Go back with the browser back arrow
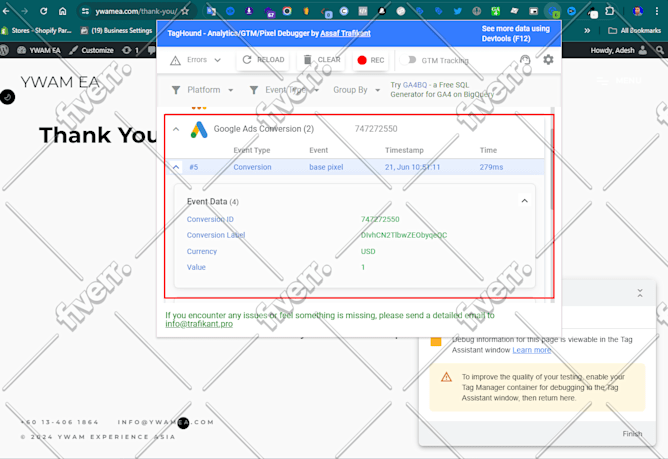668x459 pixels. pyautogui.click(x=6, y=11)
